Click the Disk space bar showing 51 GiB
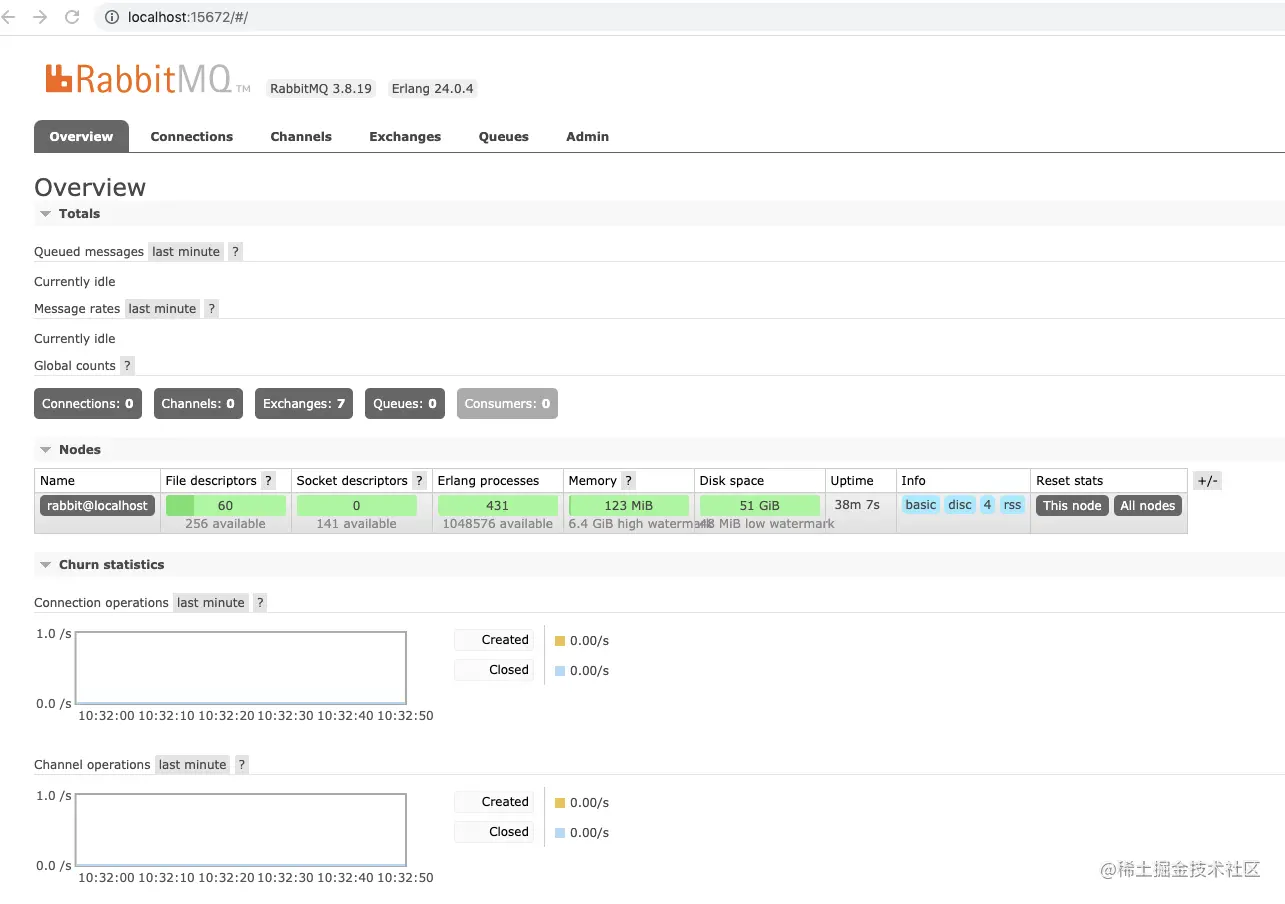Viewport: 1285px width, 904px height. [760, 506]
